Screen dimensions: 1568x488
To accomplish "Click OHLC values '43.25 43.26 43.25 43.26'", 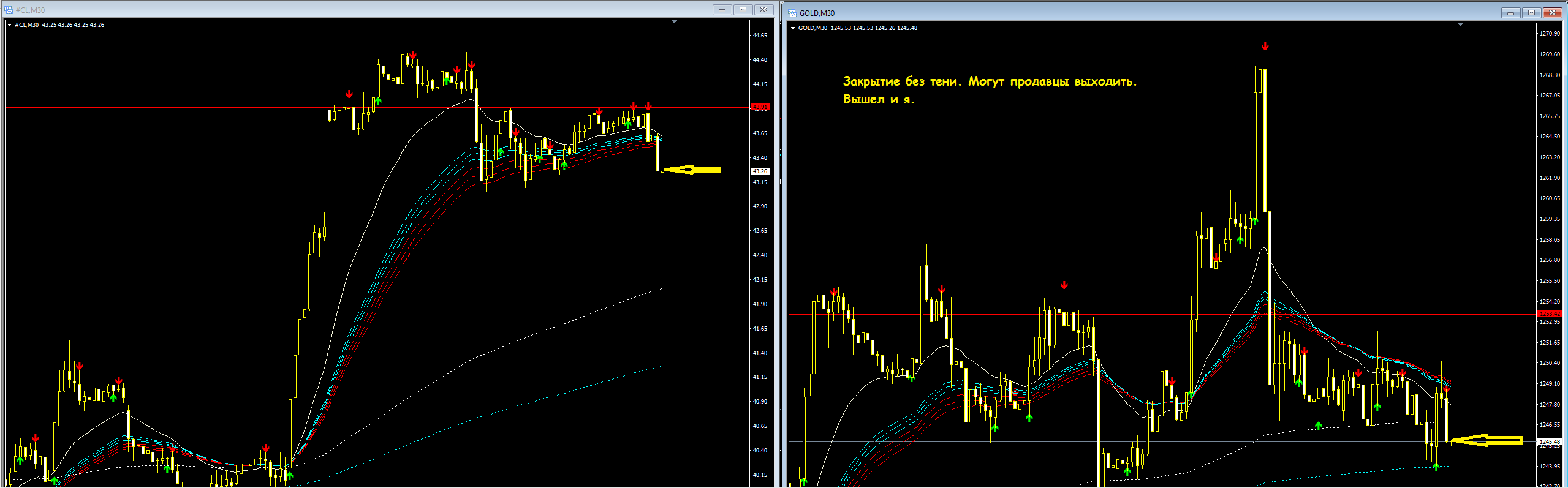I will click(x=73, y=25).
